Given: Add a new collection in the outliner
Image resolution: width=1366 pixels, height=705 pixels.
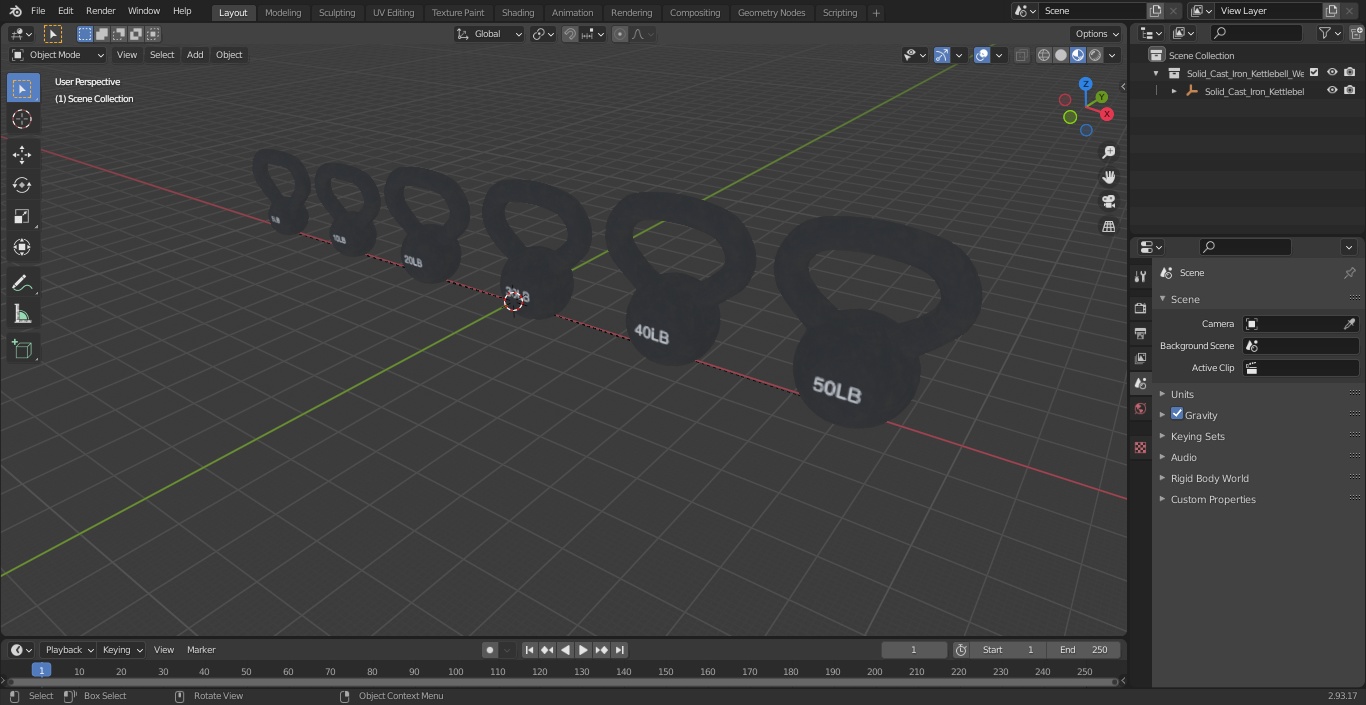Looking at the screenshot, I should coord(1356,33).
